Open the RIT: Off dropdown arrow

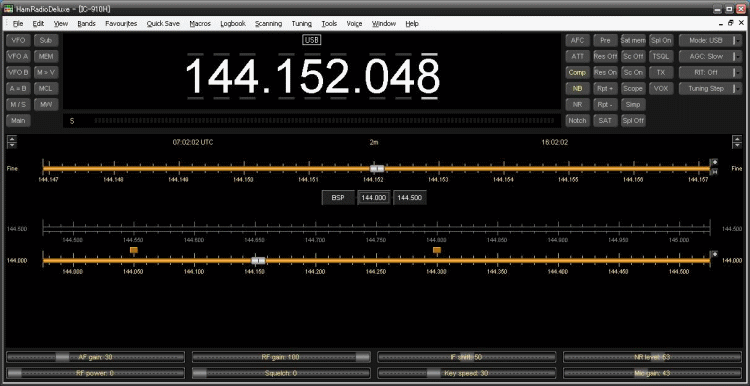(x=737, y=73)
